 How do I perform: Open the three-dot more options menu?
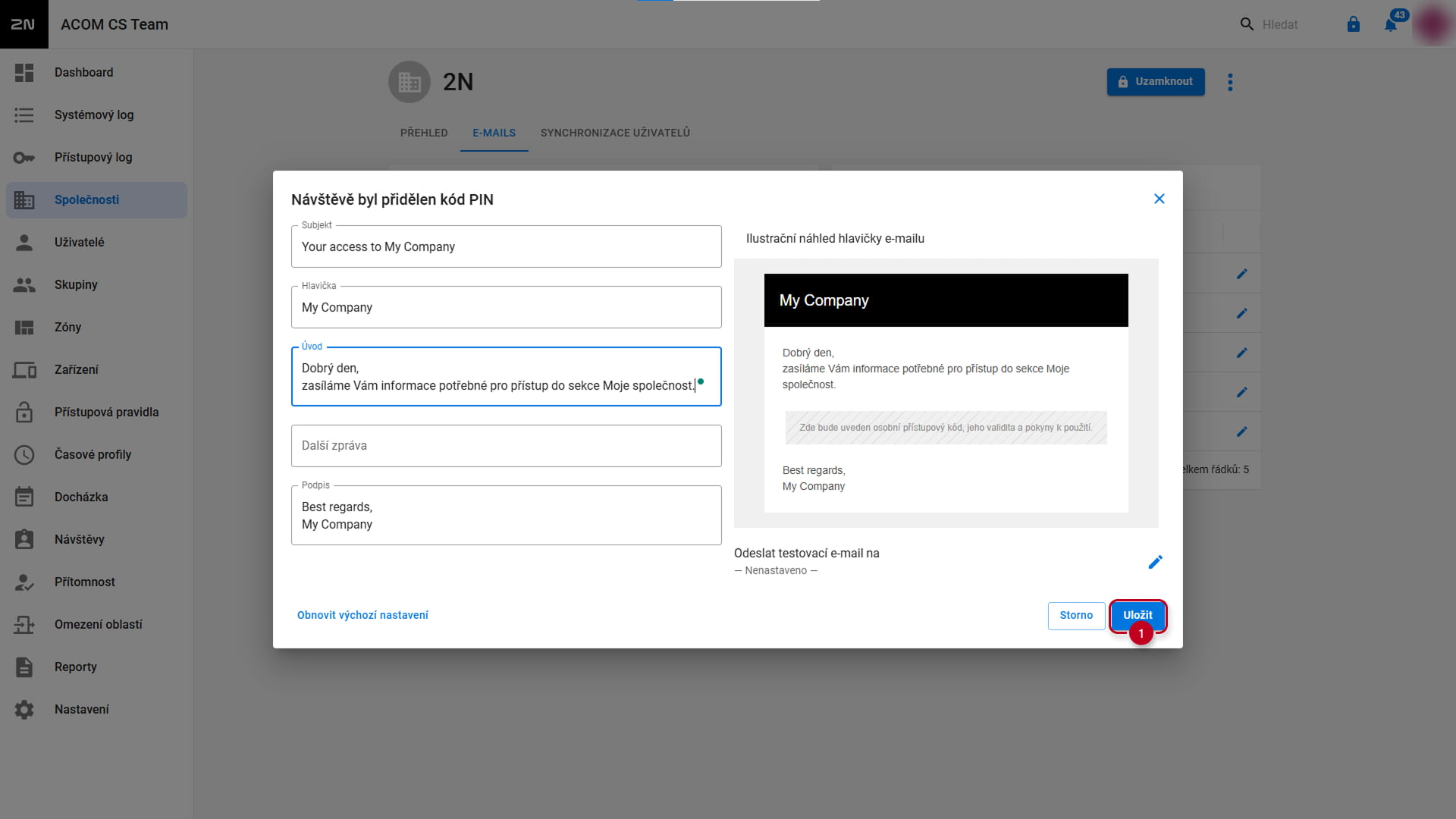point(1230,82)
